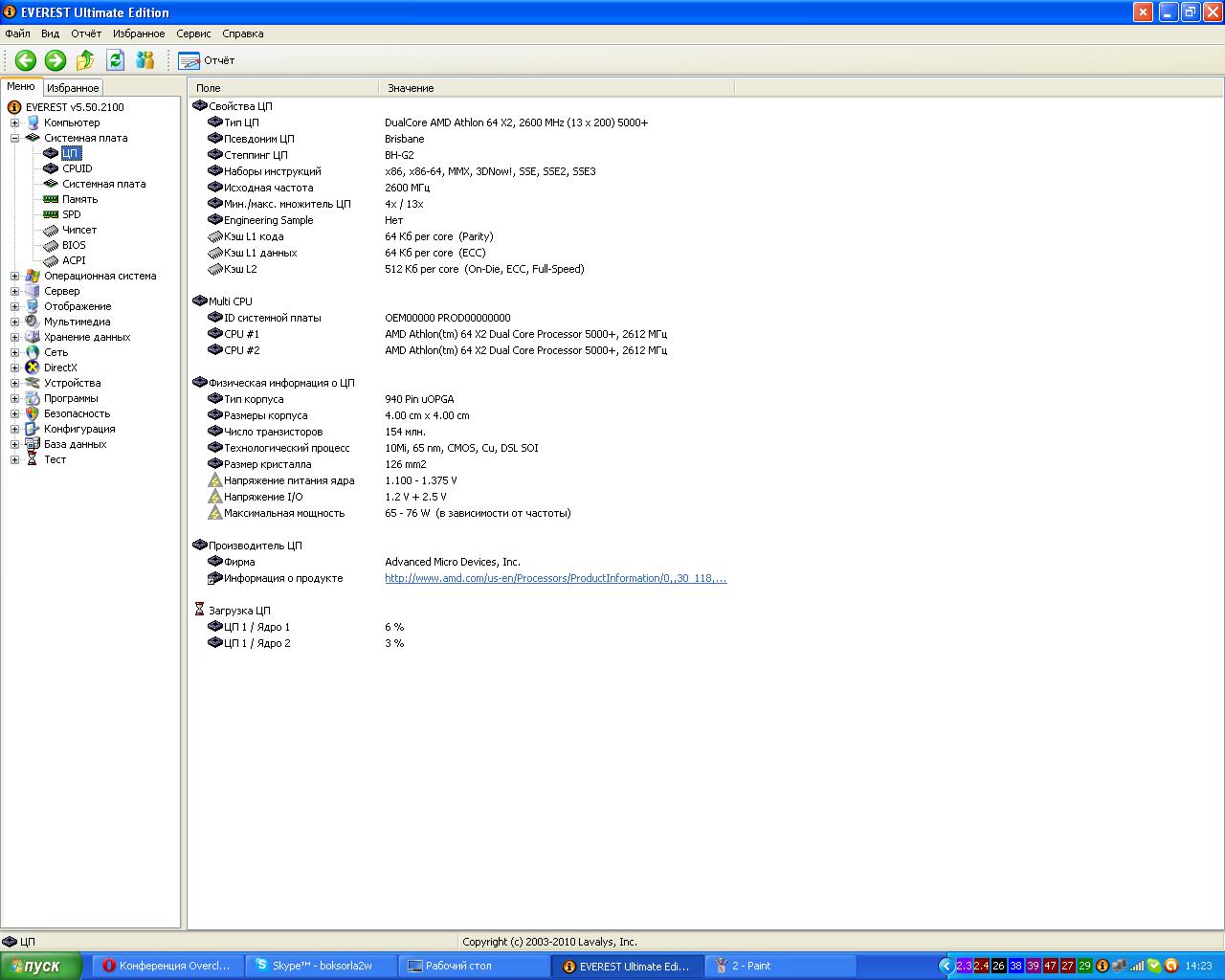Switch to the Skype boksorla2w taskbar button

coord(321,966)
